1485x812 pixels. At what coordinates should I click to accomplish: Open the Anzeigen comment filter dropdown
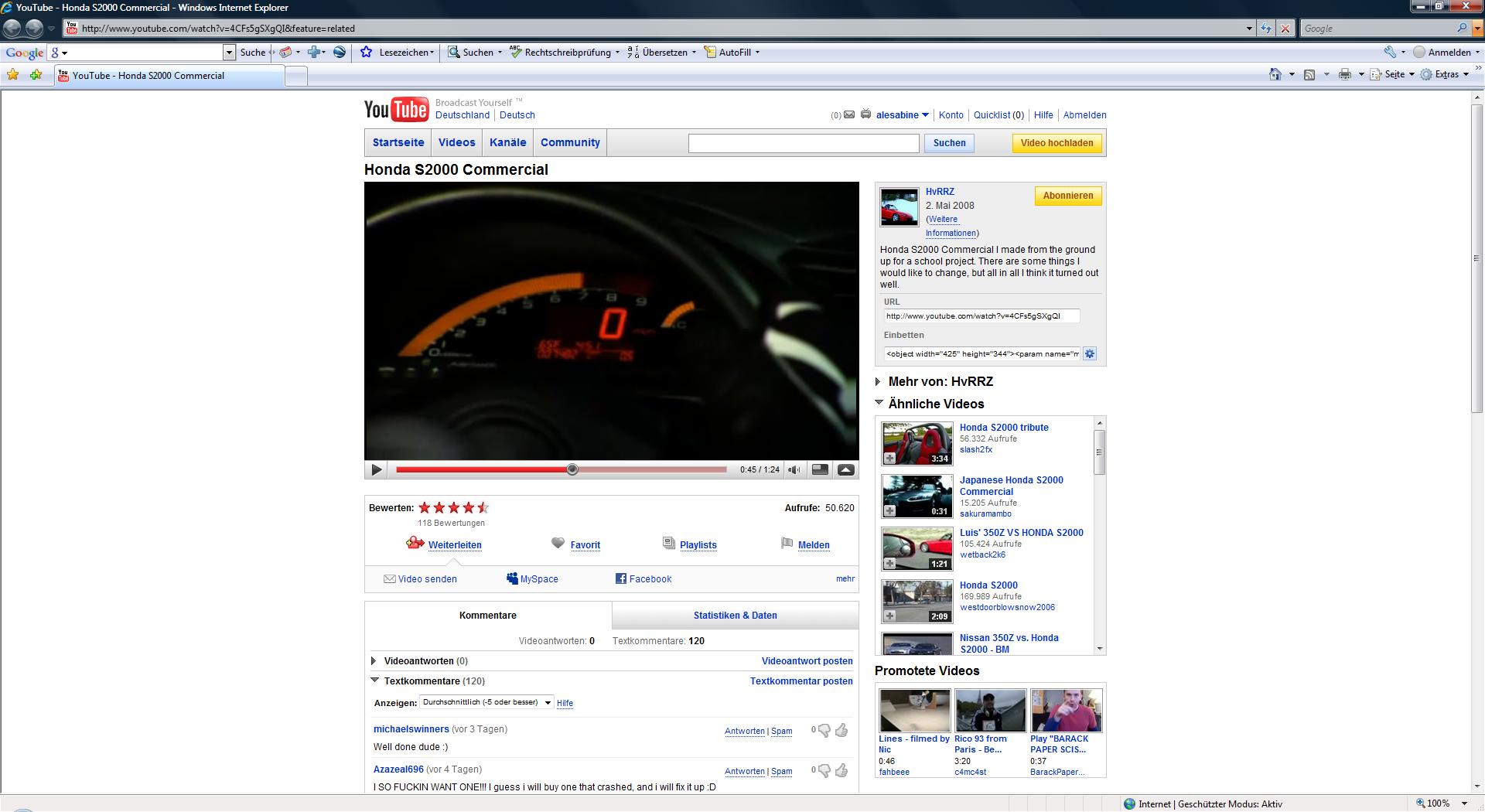tap(486, 702)
